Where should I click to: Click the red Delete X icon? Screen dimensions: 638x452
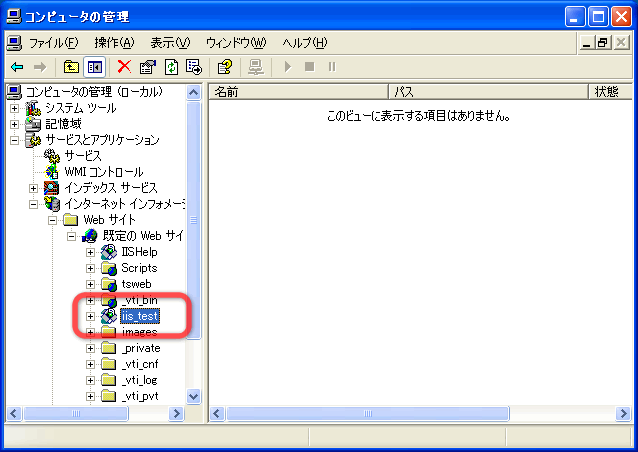[x=124, y=66]
